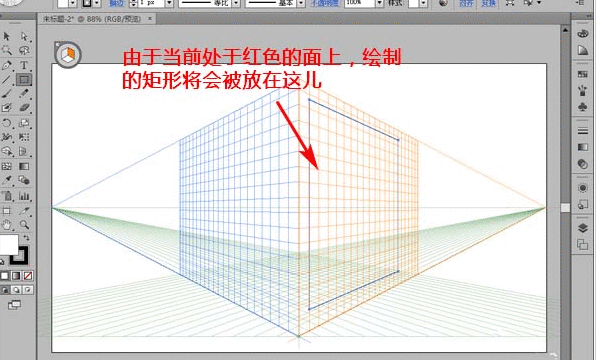Select the Hand tool
Viewport: 598px width, 360px height.
pos(6,225)
